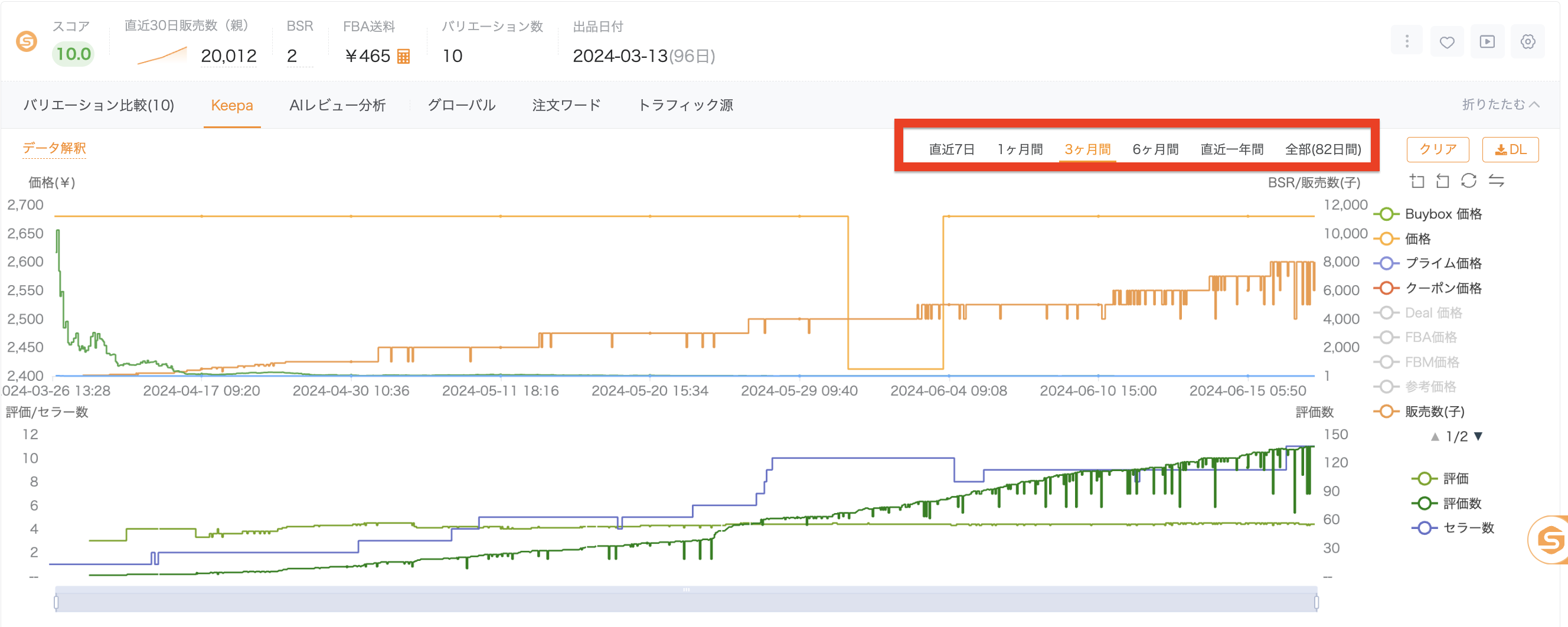Click the score badge 10.0
This screenshot has height=627, width=1568.
pos(73,54)
